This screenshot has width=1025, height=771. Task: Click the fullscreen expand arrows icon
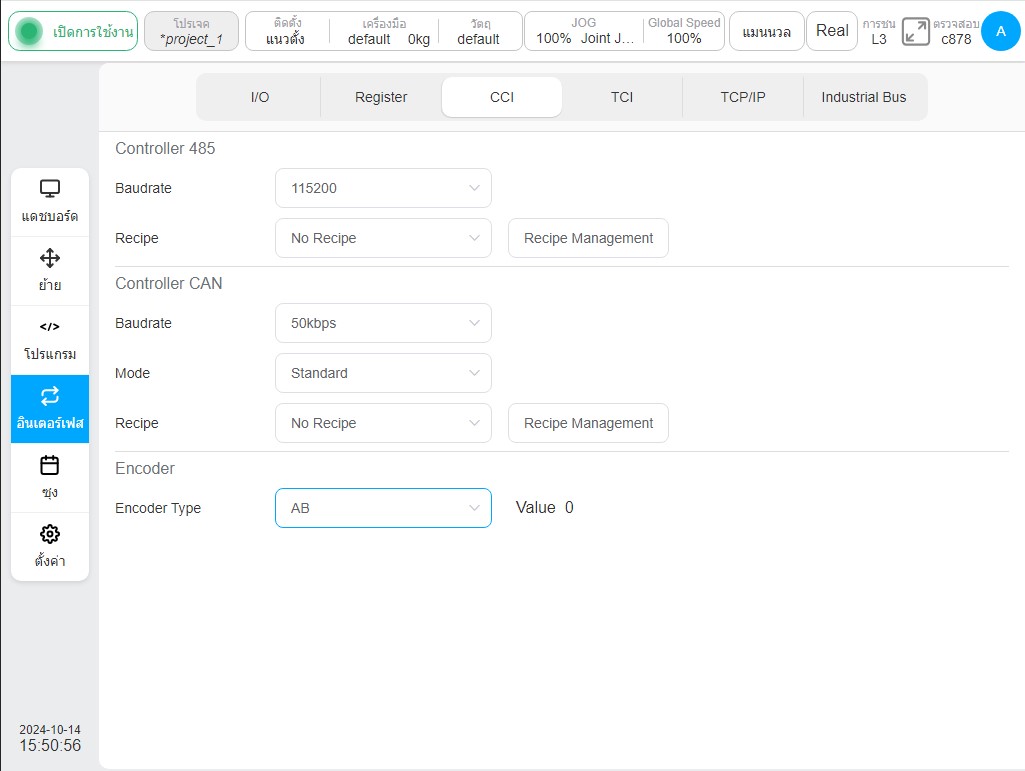pos(915,31)
